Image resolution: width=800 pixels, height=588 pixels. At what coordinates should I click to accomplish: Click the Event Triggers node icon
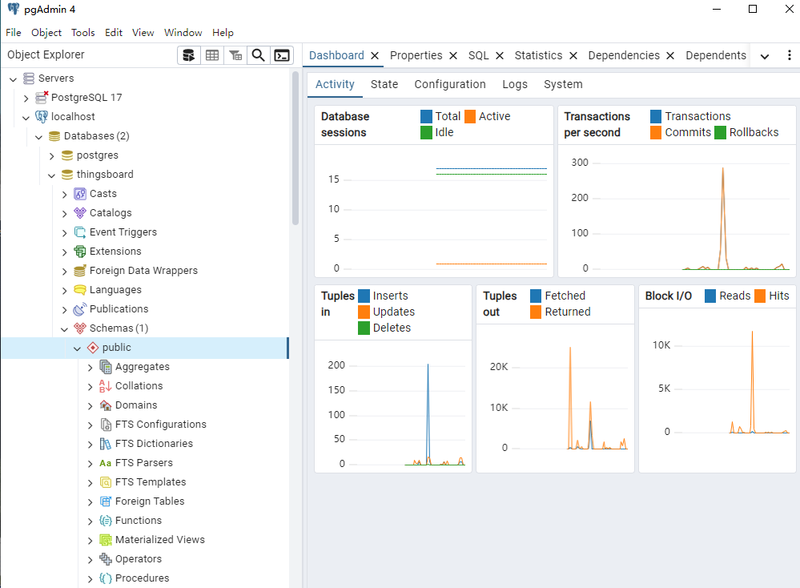click(x=80, y=232)
